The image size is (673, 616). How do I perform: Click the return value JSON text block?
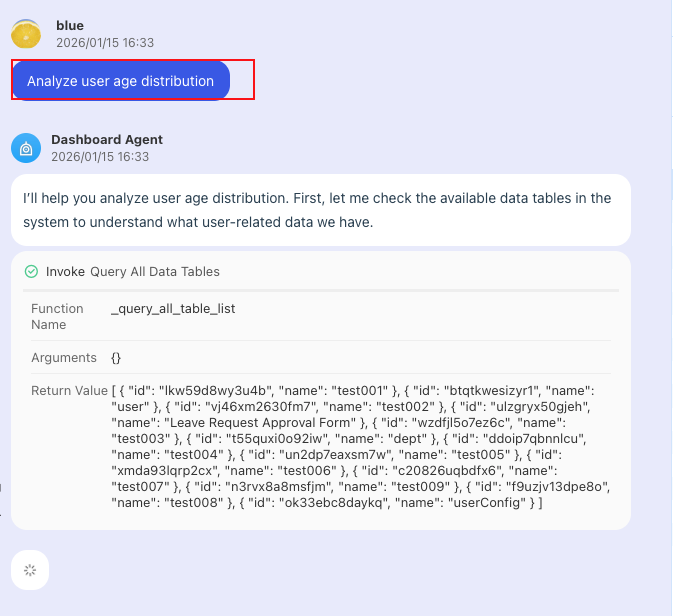click(360, 445)
